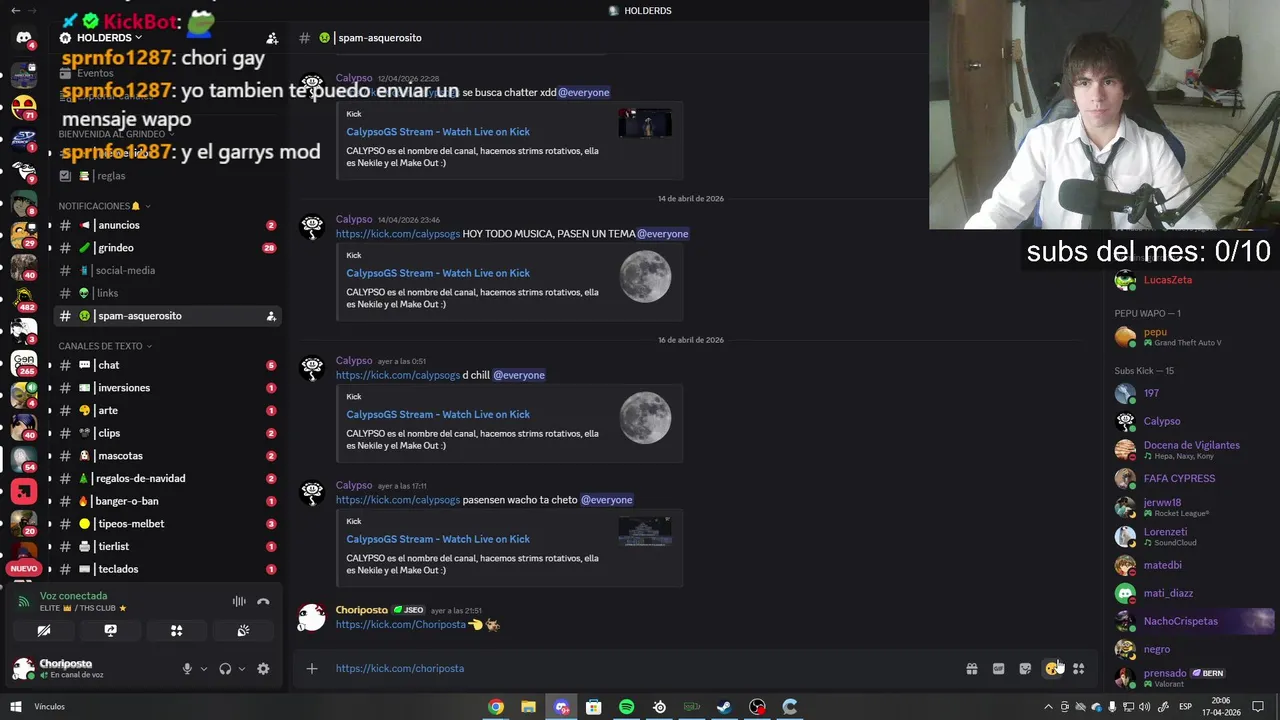Open the apps launcher in message bar

[x=1078, y=668]
